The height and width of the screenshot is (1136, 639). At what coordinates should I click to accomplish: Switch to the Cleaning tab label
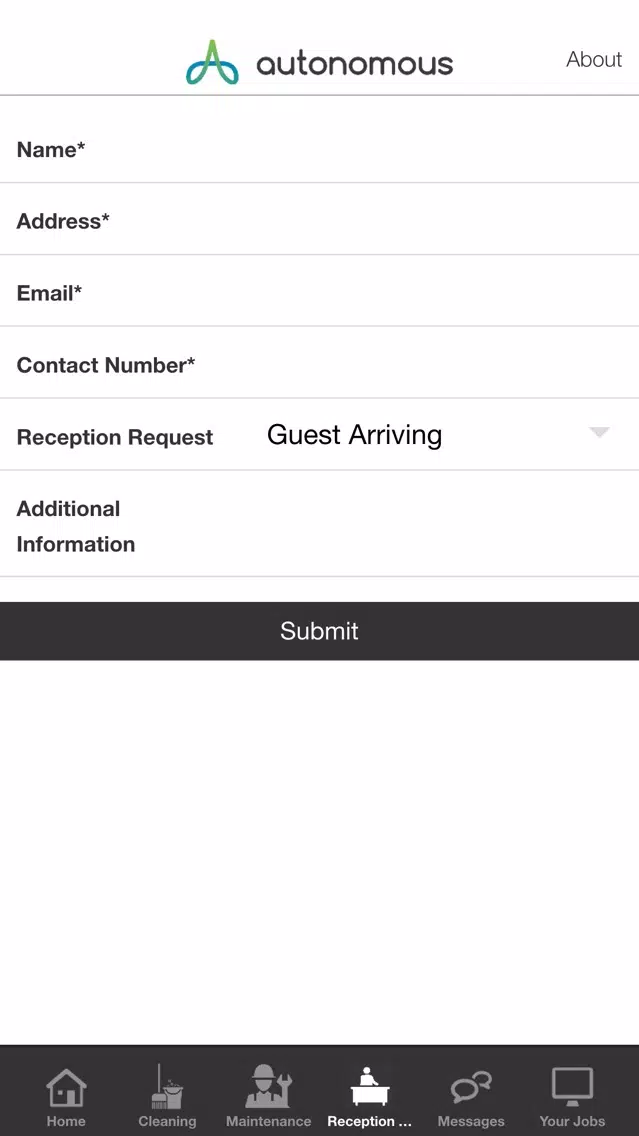167,1121
